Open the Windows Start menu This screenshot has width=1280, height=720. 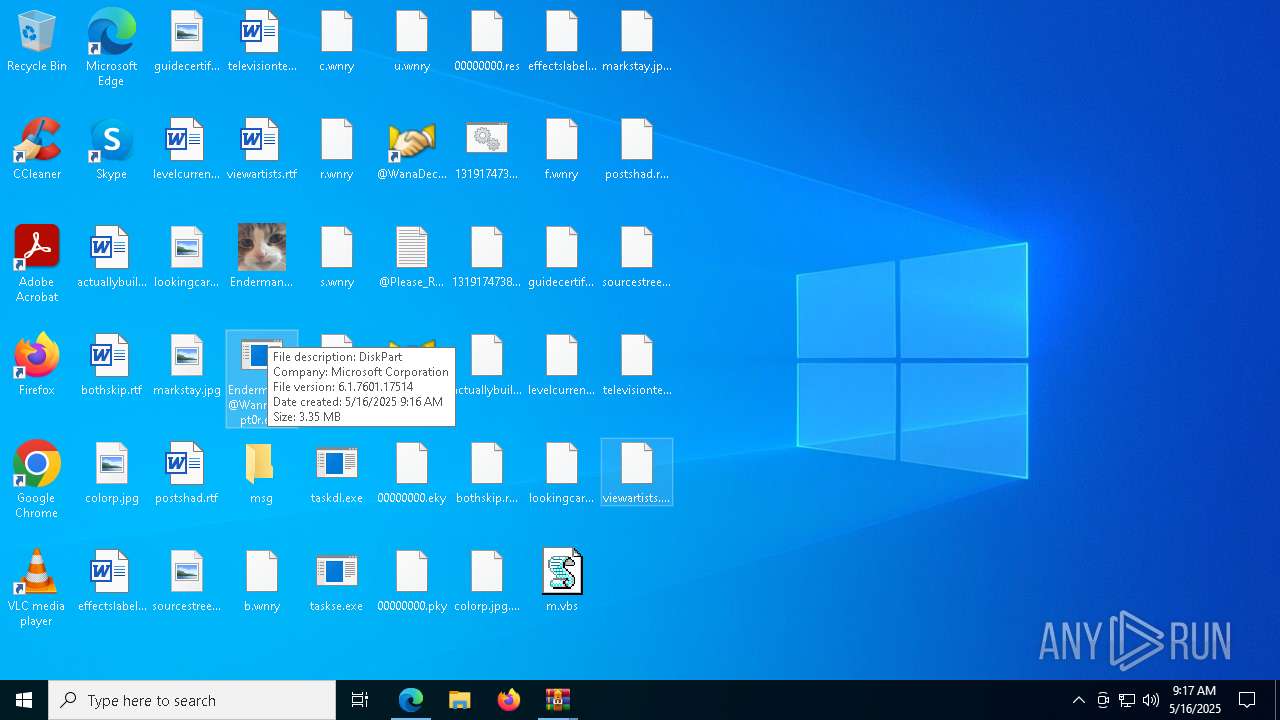pos(24,700)
